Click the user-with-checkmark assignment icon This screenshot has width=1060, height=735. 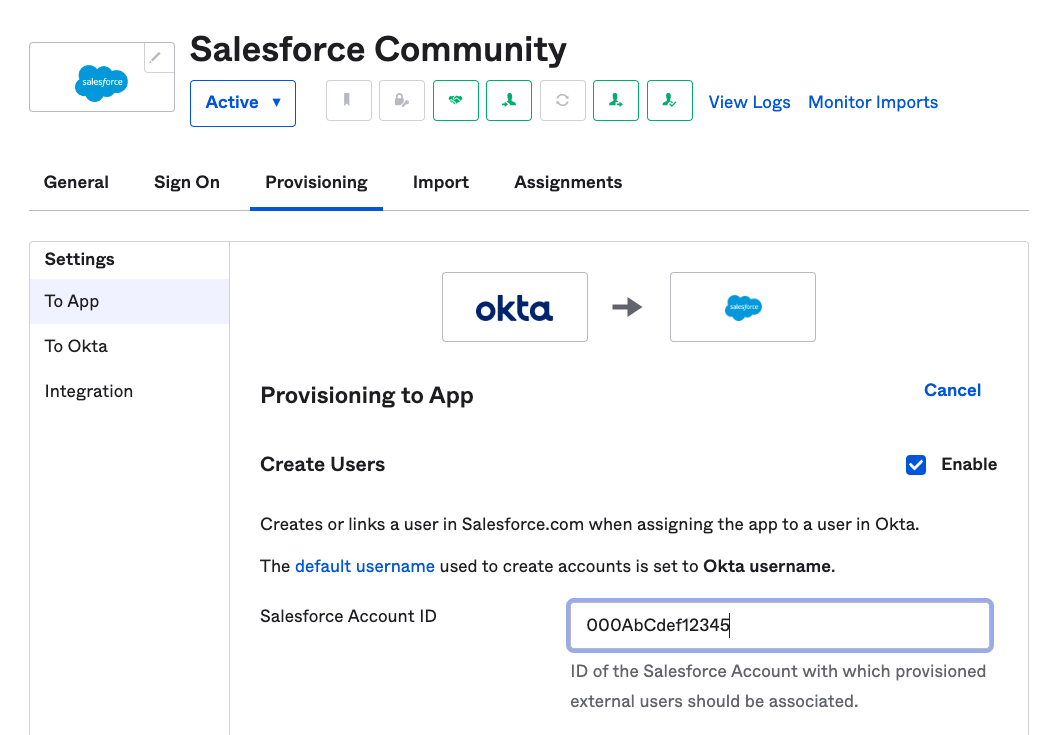tap(670, 100)
